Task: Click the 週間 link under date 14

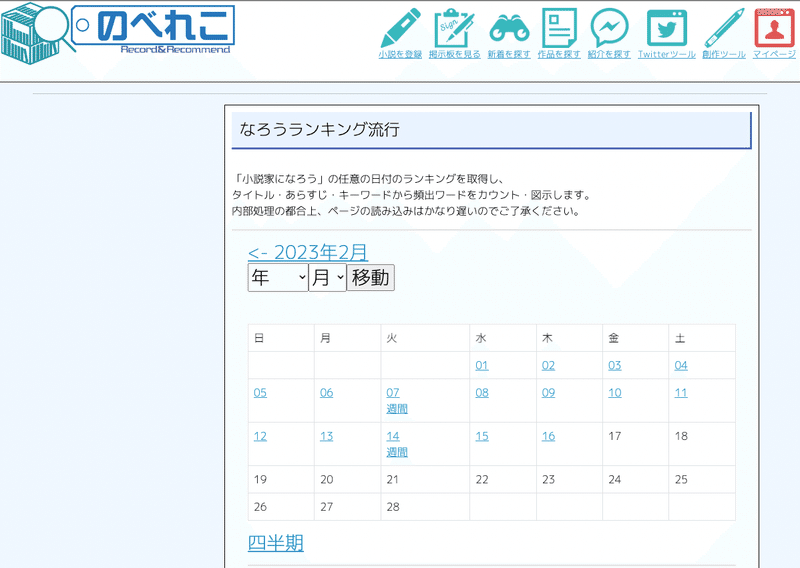Action: tap(396, 452)
